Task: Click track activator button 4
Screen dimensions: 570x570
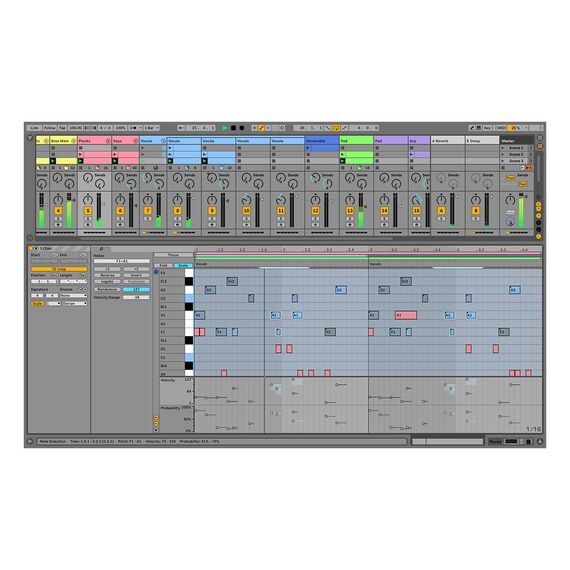Action: [58, 210]
